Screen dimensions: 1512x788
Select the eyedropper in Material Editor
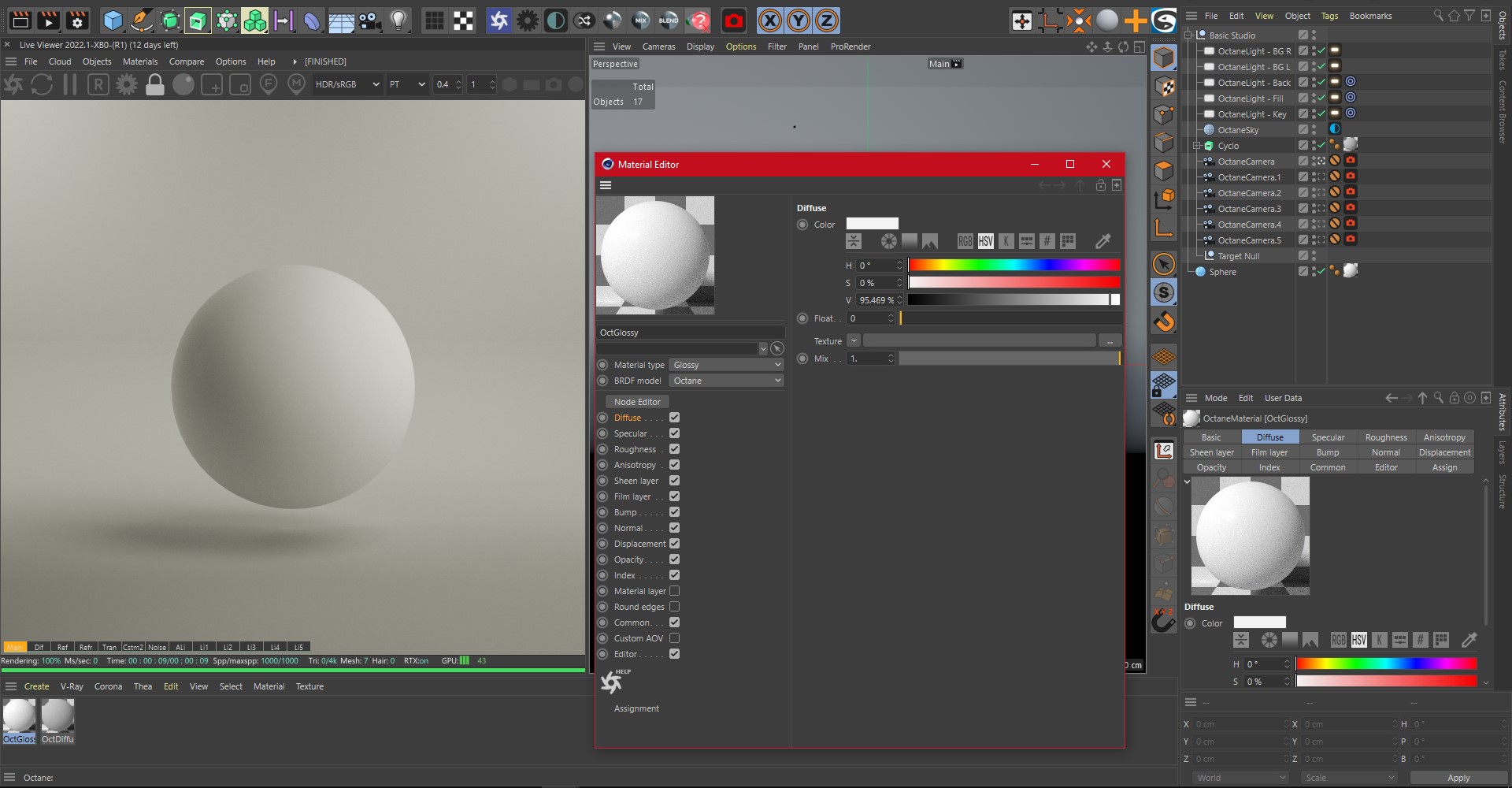point(1102,241)
